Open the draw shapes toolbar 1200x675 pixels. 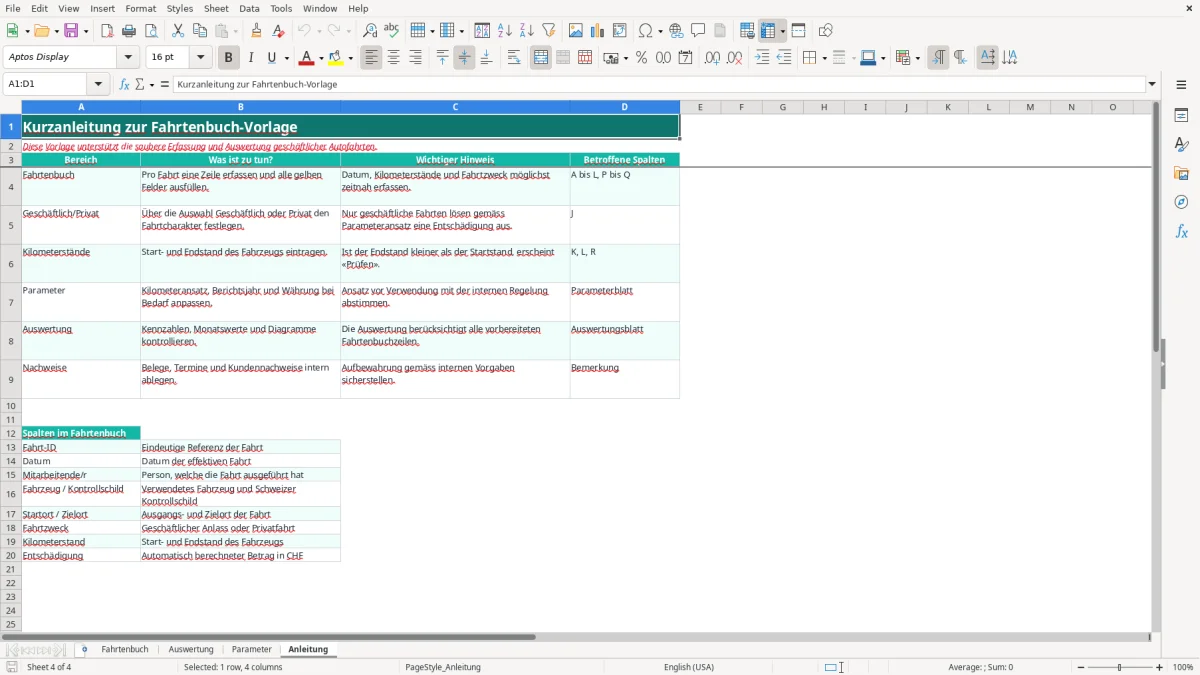[826, 31]
